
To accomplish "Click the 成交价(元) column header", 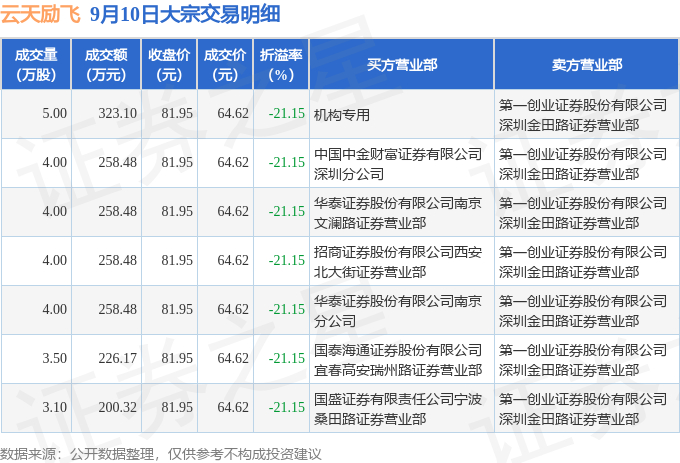I will point(225,65).
